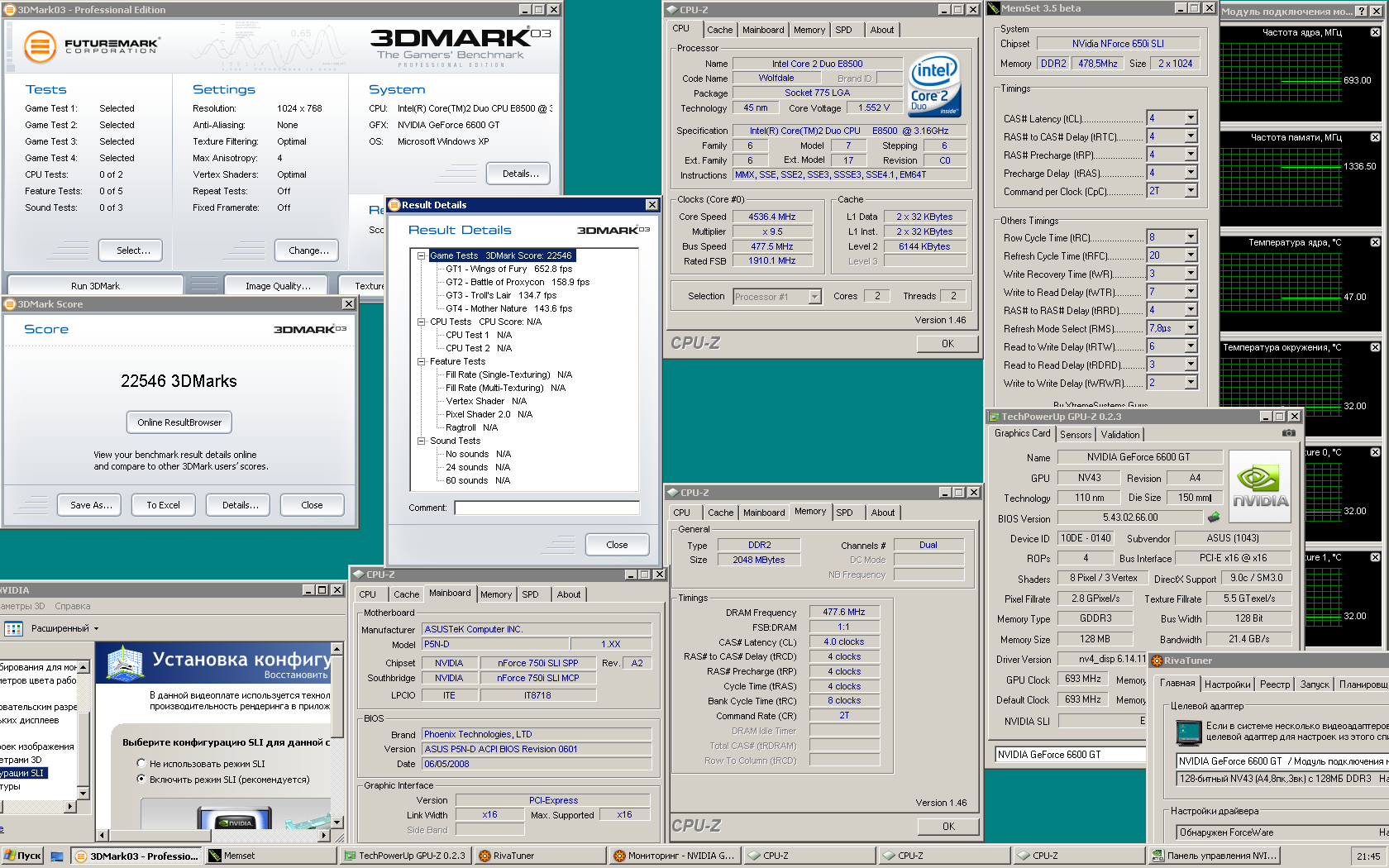Click the 3DMark Score window title icon
Screen dimensions: 1389x868
click(11, 304)
